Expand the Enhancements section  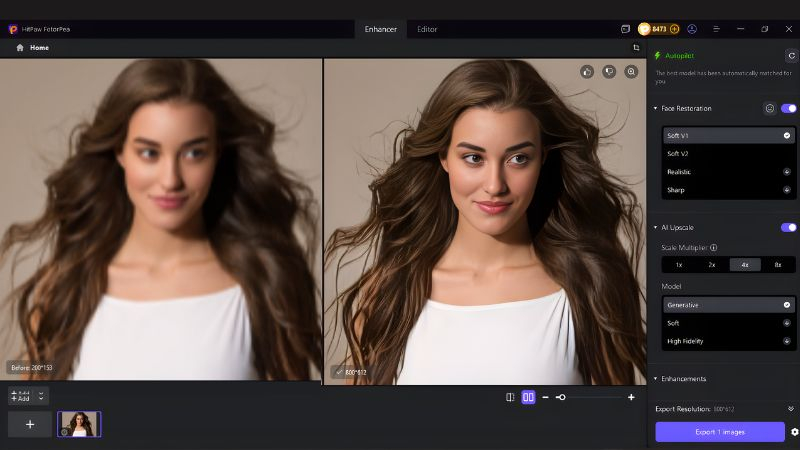pyautogui.click(x=656, y=379)
